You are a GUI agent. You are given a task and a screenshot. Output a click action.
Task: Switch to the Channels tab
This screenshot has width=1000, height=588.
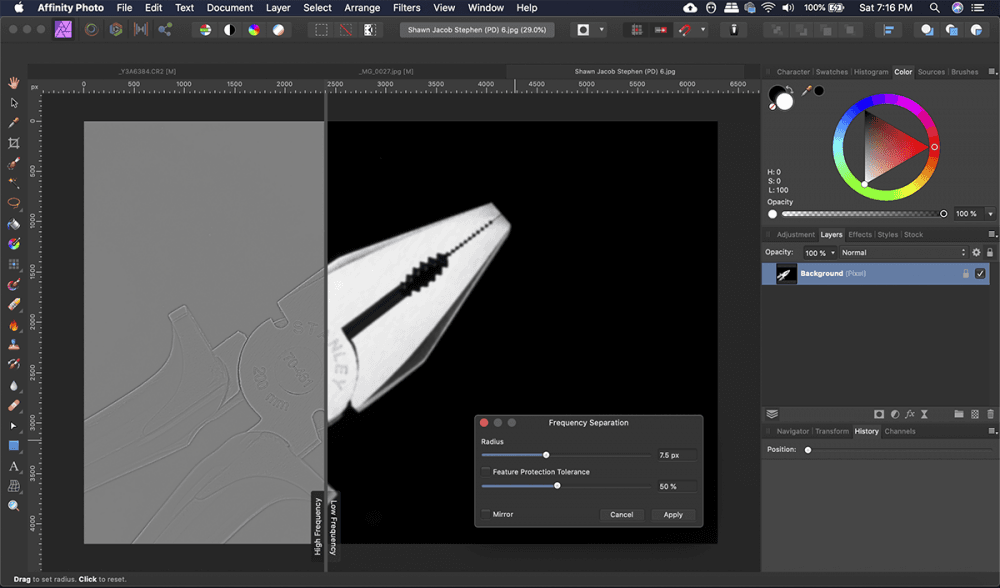click(899, 431)
